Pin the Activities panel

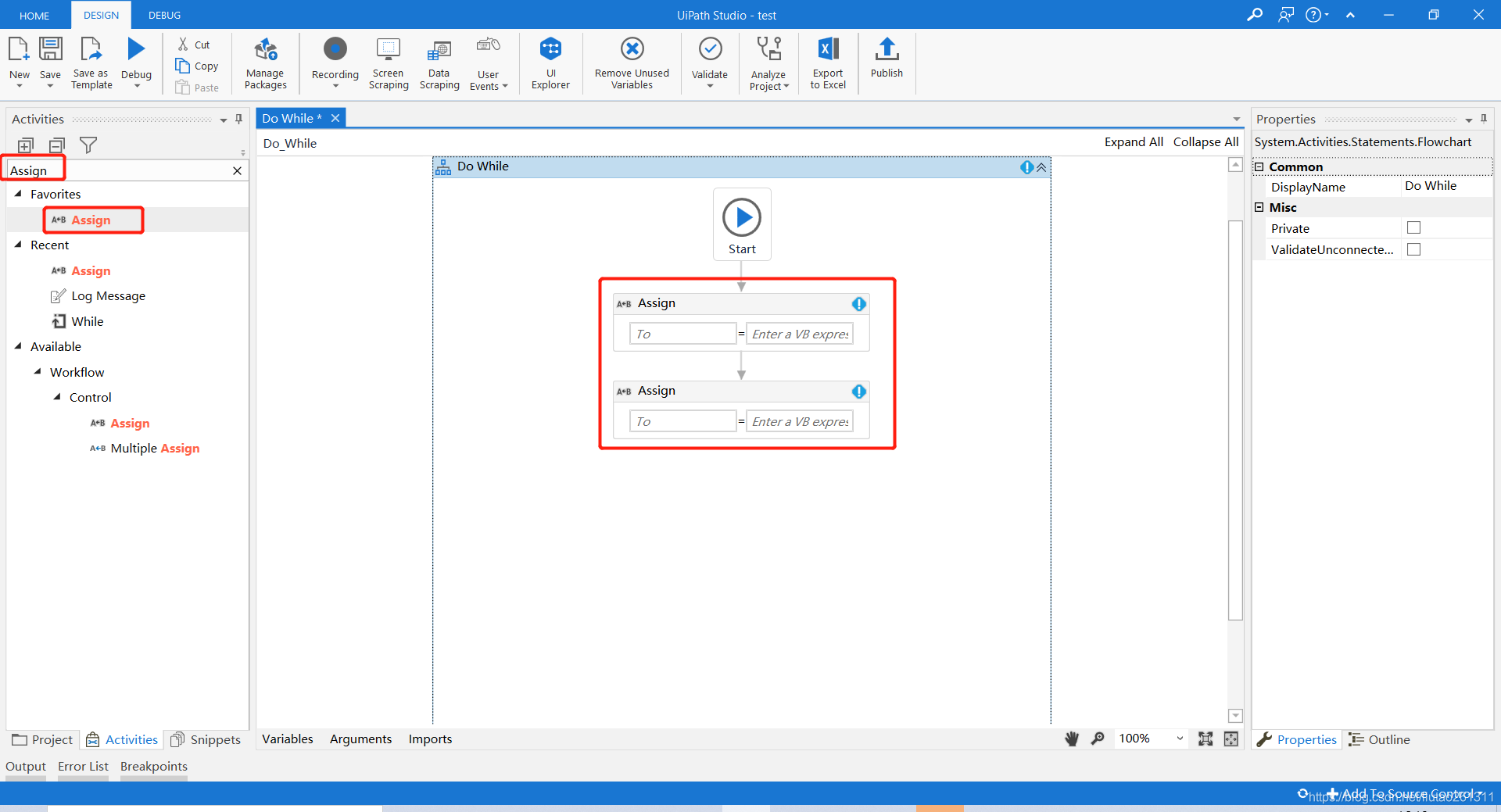[x=238, y=119]
